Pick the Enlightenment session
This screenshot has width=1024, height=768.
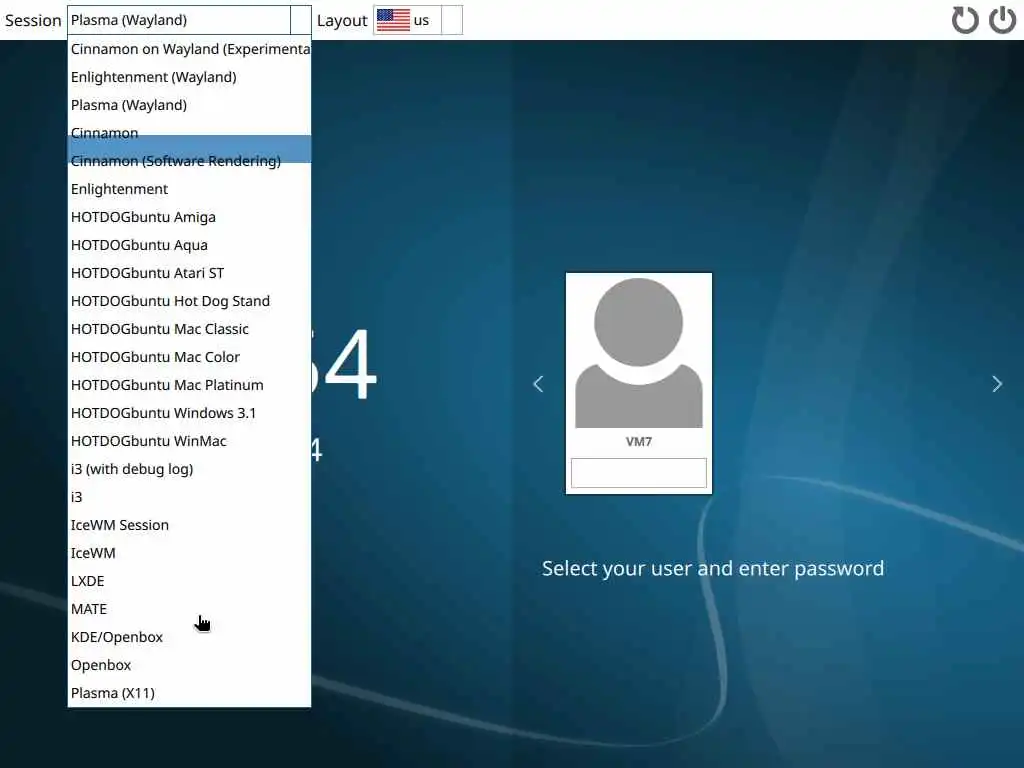tap(189, 189)
